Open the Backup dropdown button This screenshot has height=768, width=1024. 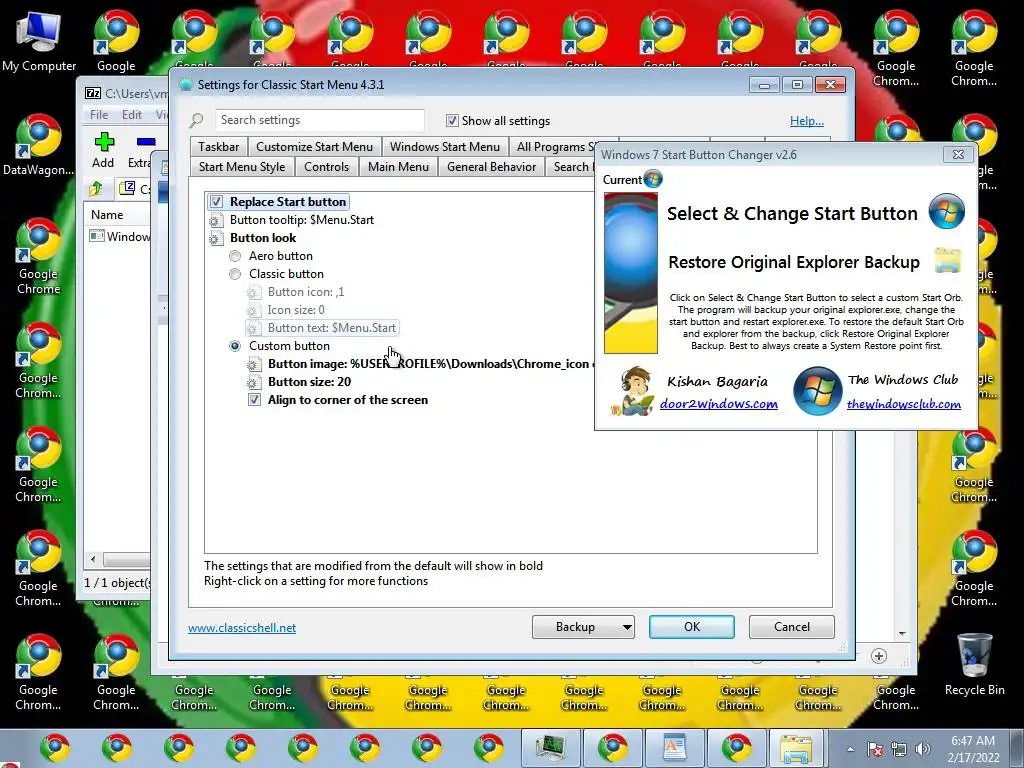click(x=583, y=627)
